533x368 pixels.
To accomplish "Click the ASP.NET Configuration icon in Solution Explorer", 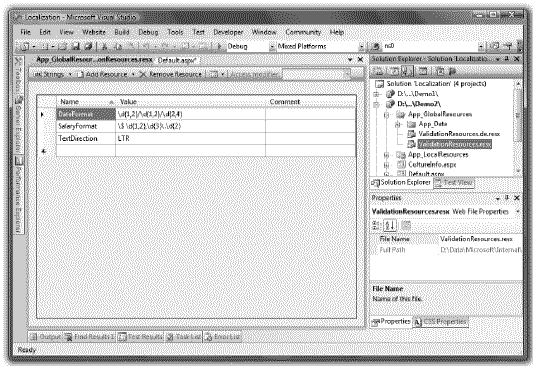I will click(x=452, y=71).
